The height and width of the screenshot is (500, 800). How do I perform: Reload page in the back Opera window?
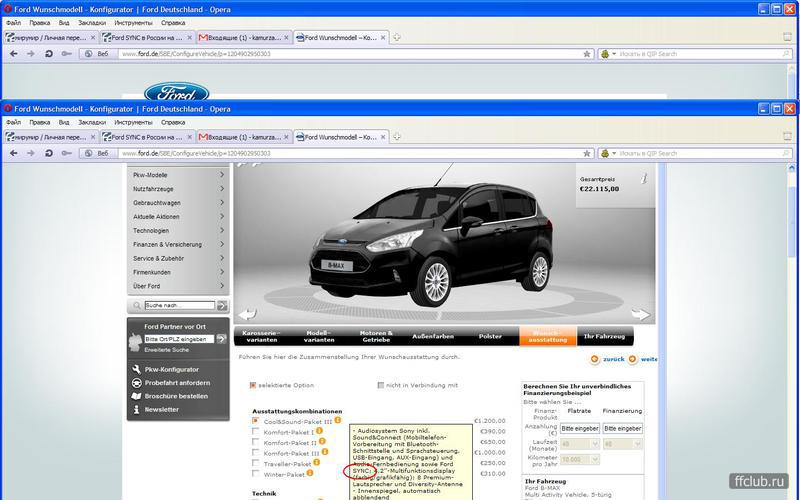coord(49,54)
